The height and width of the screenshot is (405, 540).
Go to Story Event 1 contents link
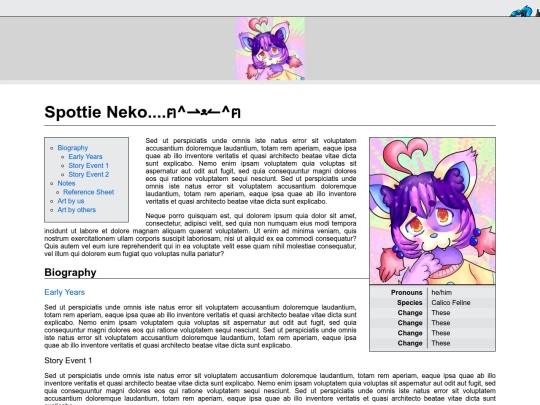tap(89, 166)
